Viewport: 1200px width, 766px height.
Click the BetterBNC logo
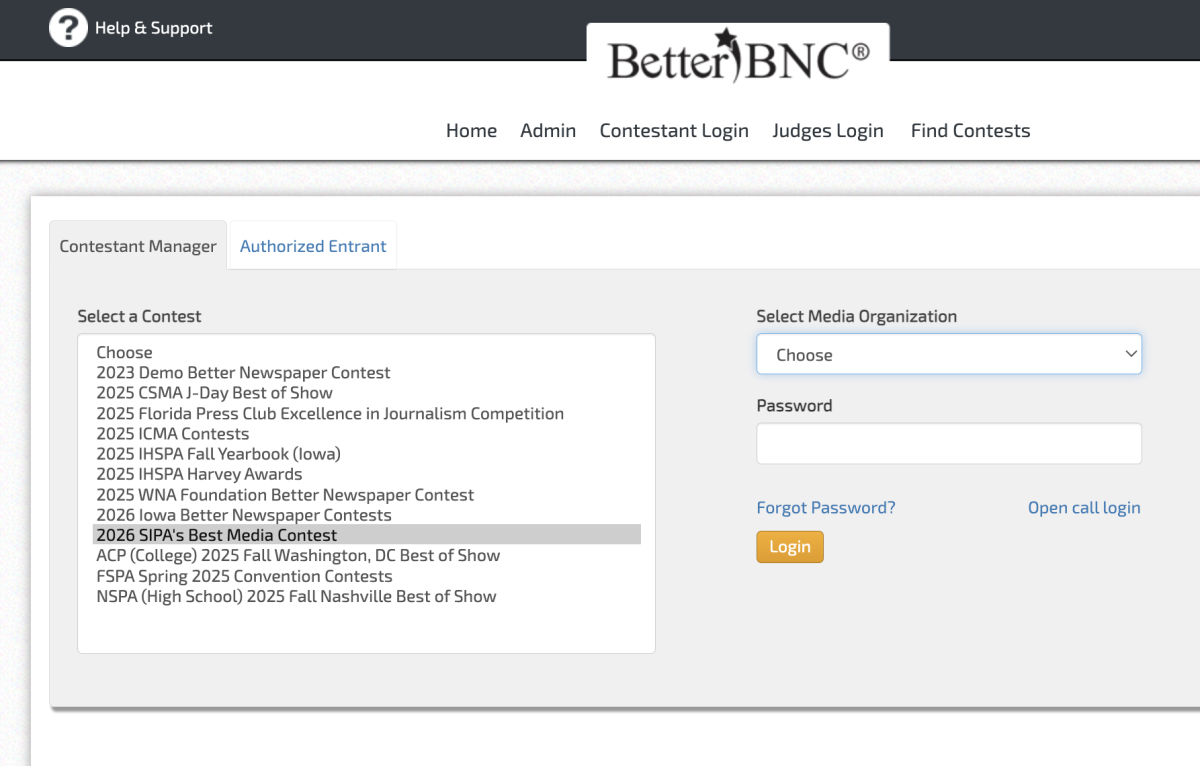[x=738, y=56]
